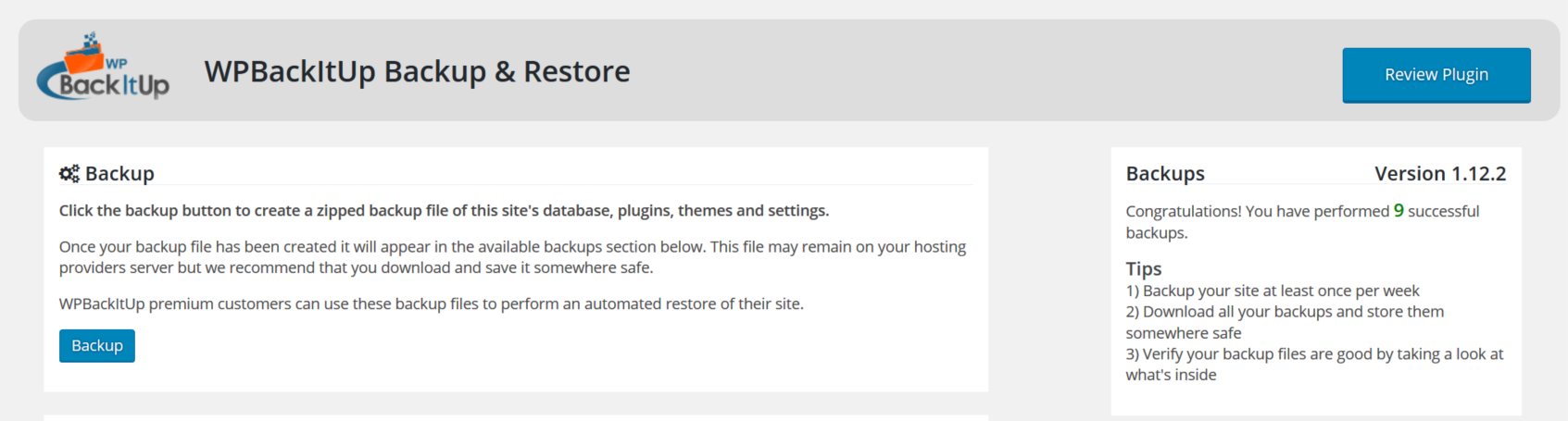
Task: Select the Version 1.12.2 label
Action: (1440, 173)
